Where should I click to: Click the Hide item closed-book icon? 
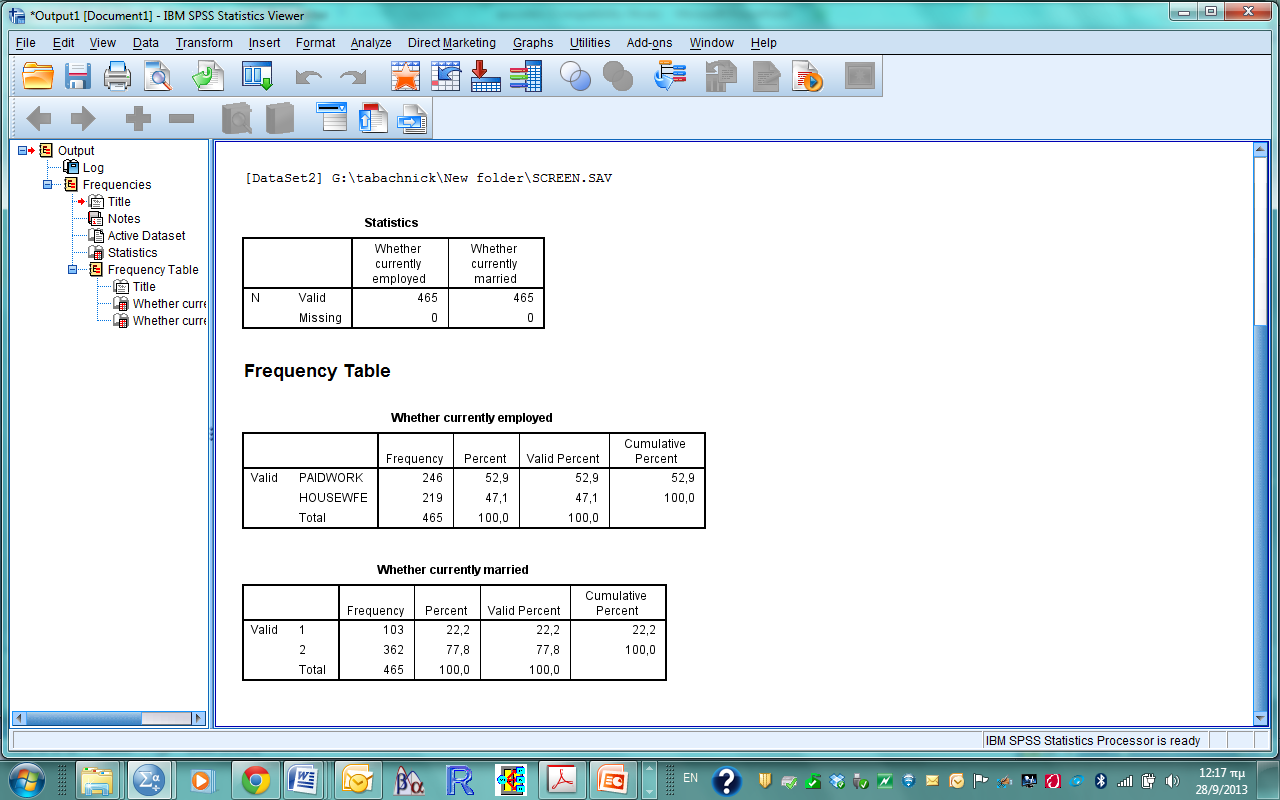click(279, 119)
